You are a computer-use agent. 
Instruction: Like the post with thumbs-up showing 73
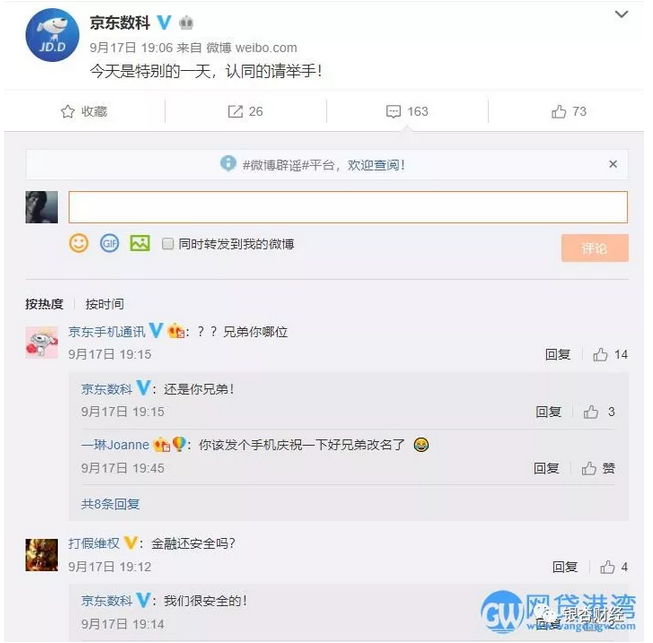tap(558, 112)
